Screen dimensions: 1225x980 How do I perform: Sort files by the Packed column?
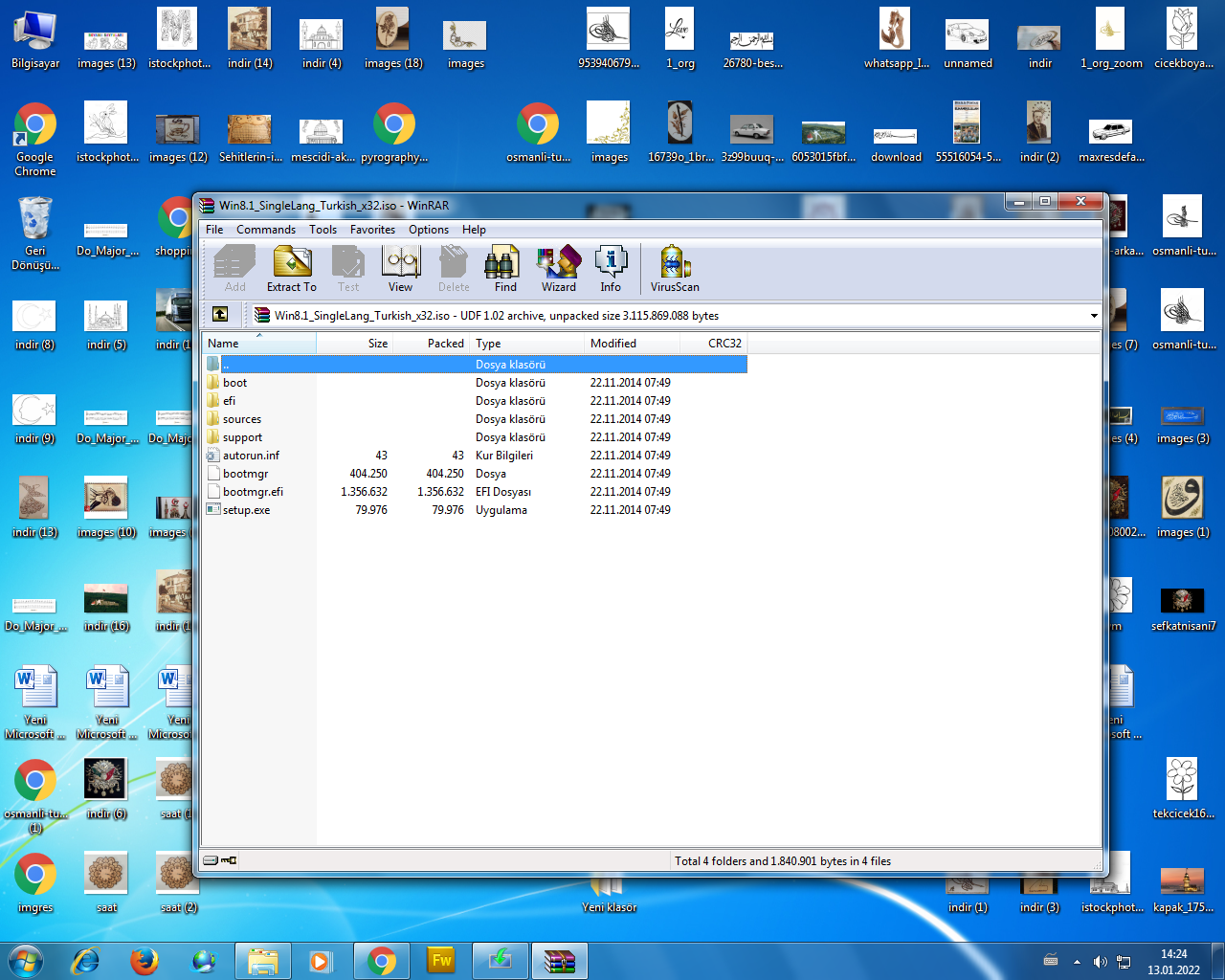click(432, 344)
